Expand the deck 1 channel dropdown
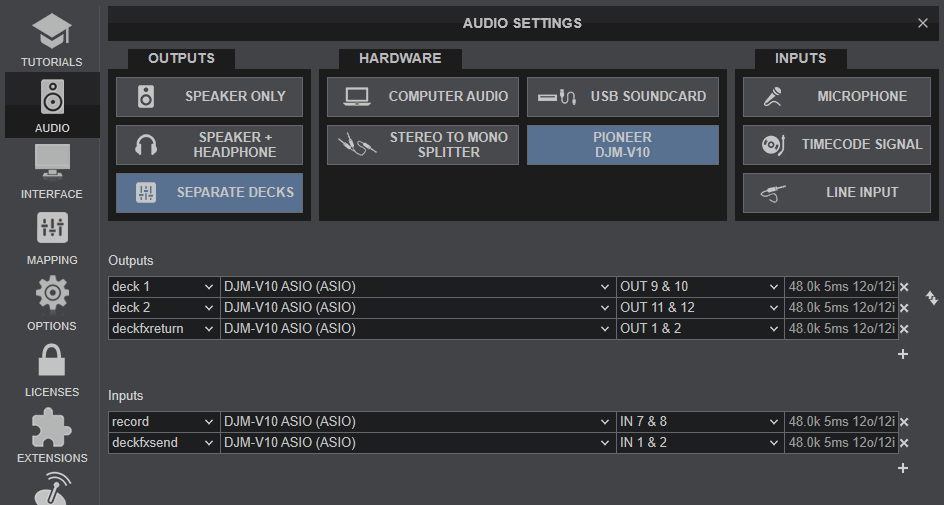Viewport: 944px width, 505px height. [164, 287]
